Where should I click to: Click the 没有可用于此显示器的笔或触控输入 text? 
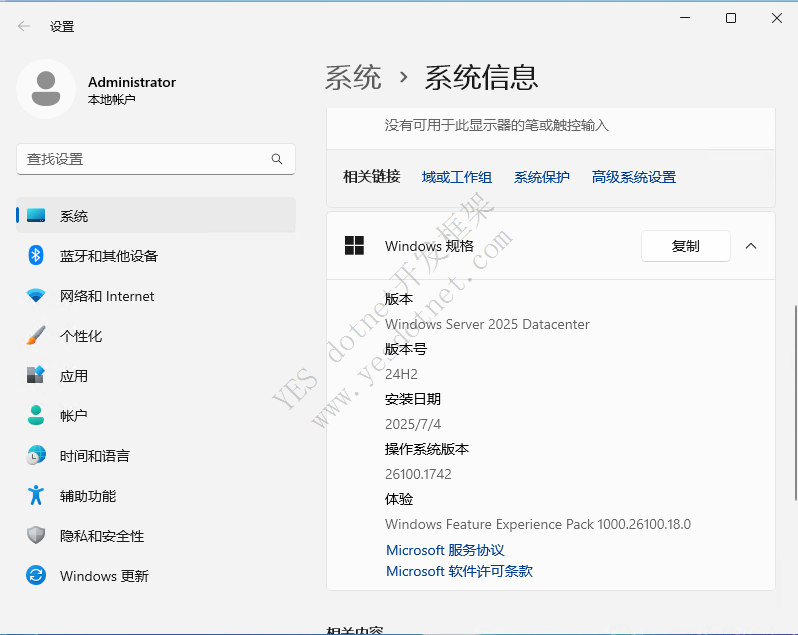pos(497,125)
